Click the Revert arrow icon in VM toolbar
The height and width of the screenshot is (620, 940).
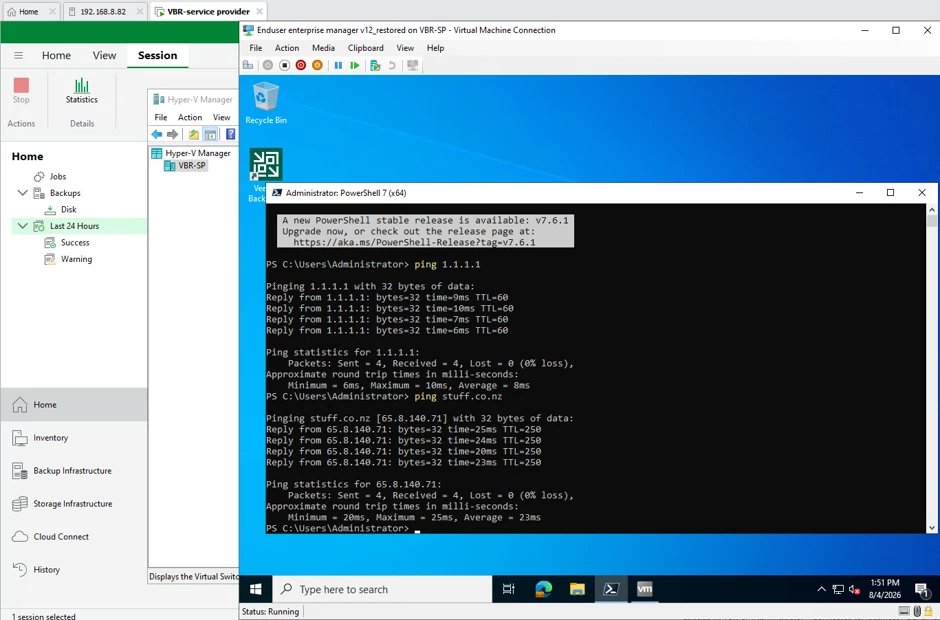click(392, 65)
